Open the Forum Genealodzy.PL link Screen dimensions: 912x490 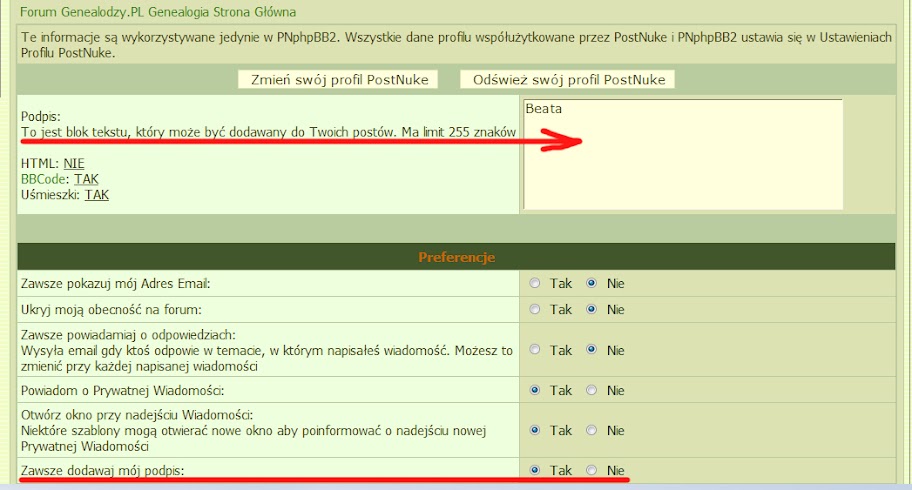(82, 12)
